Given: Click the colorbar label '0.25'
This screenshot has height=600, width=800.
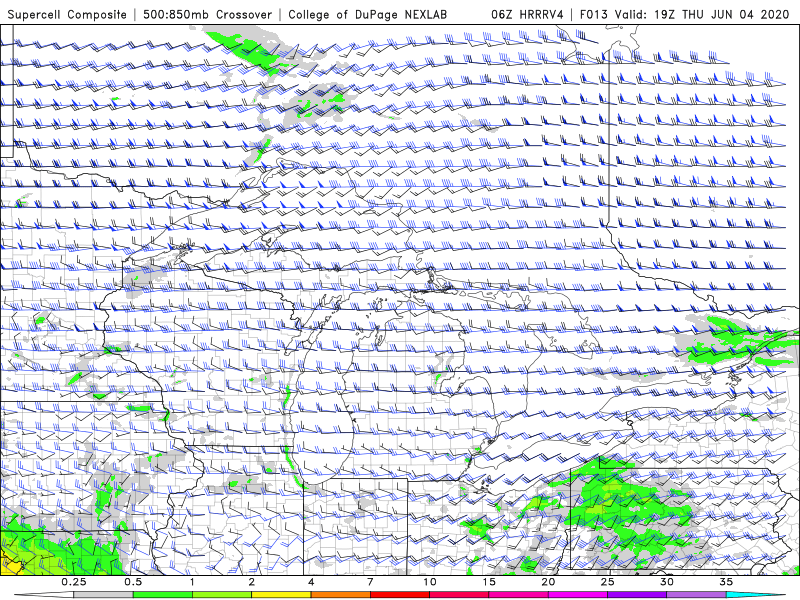Looking at the screenshot, I should [x=74, y=582].
